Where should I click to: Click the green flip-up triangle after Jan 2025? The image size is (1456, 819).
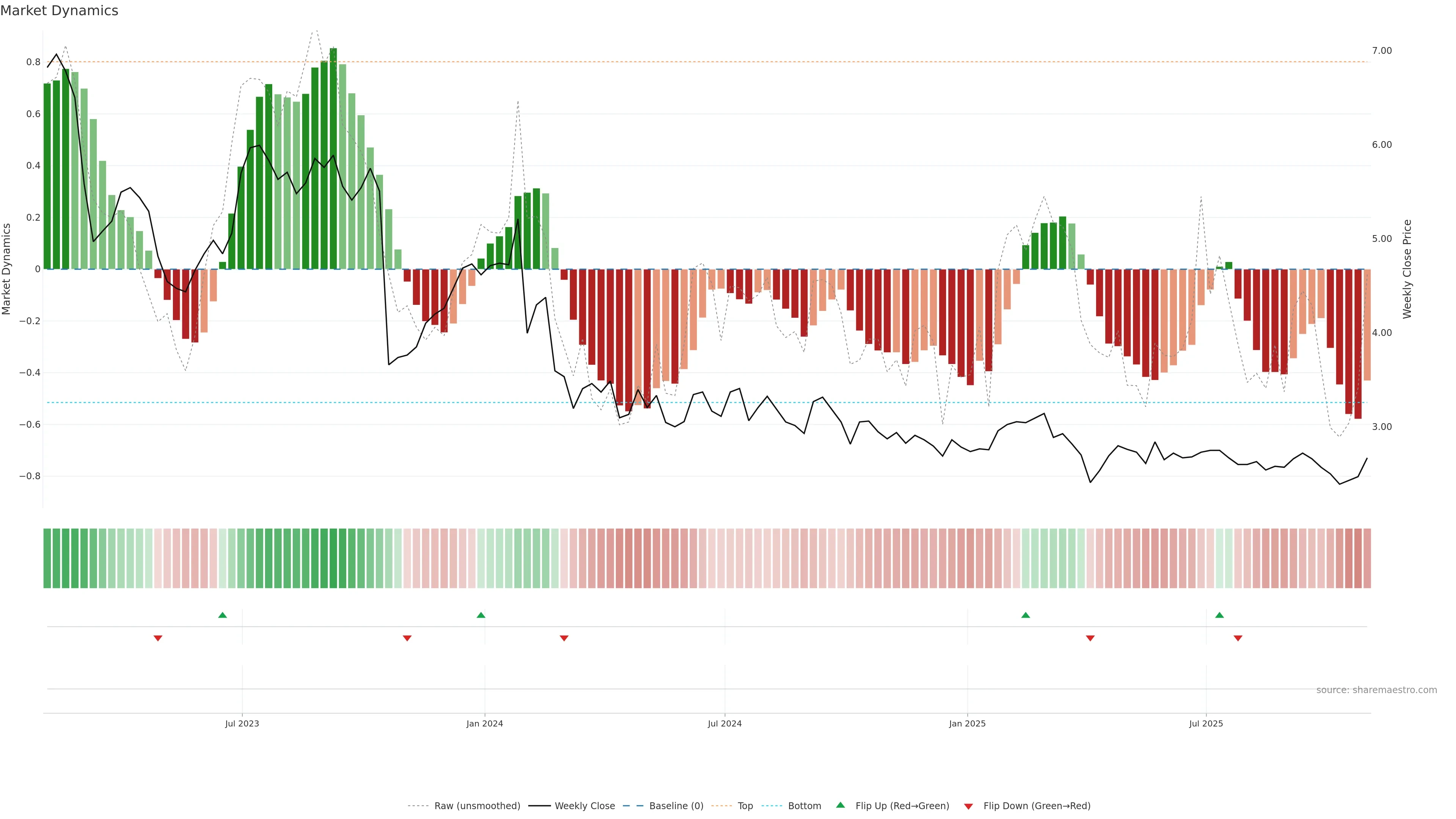(x=1025, y=615)
